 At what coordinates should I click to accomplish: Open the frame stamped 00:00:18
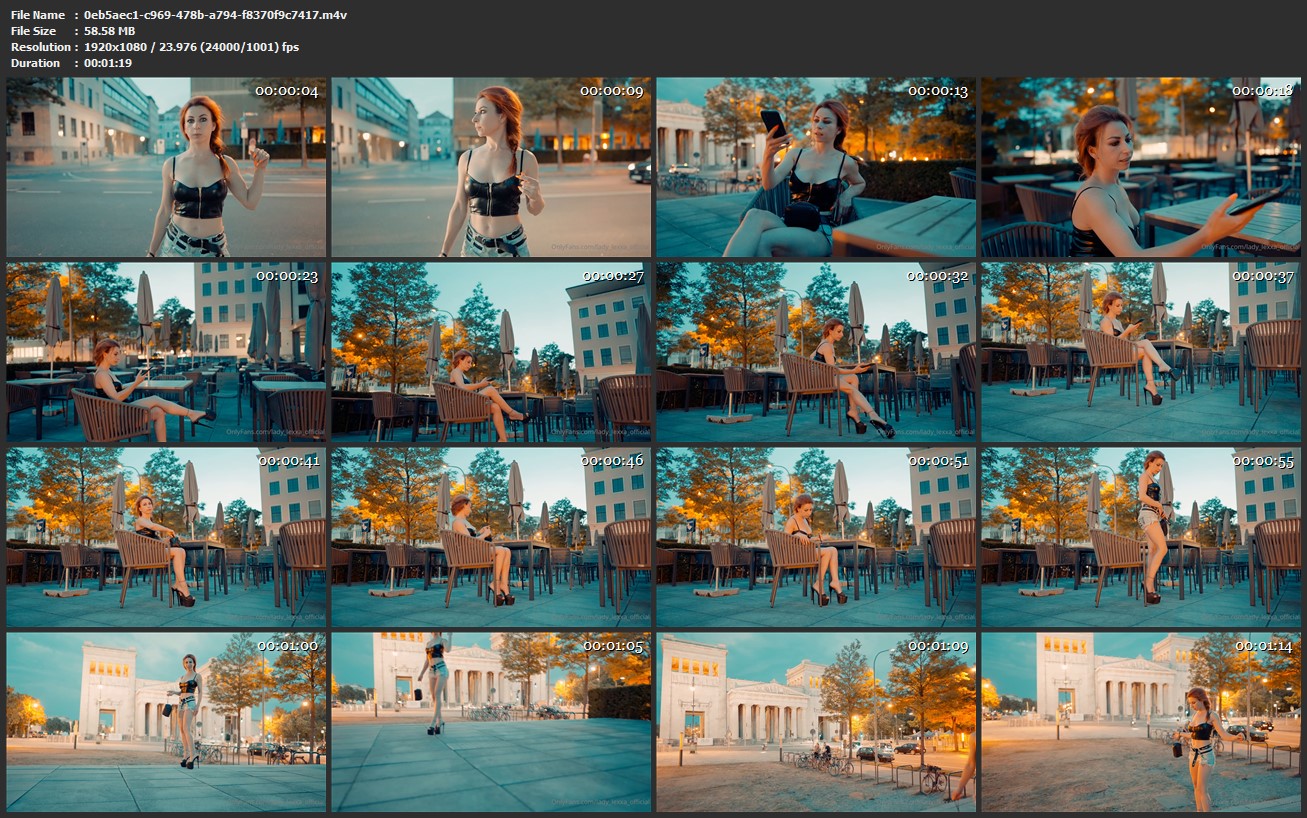coord(1141,167)
